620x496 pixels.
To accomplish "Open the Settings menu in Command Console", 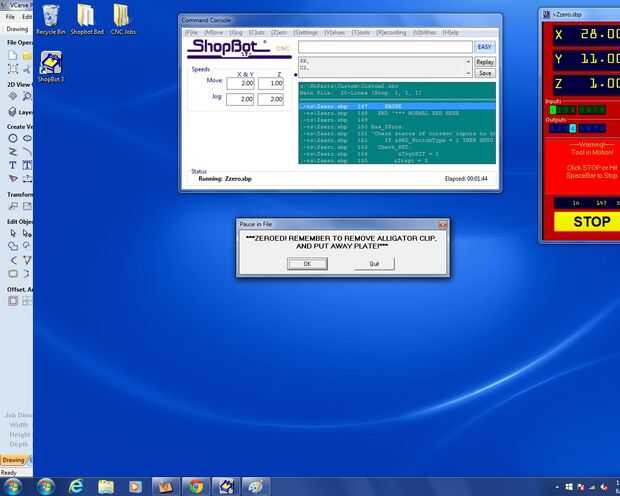I will point(306,32).
